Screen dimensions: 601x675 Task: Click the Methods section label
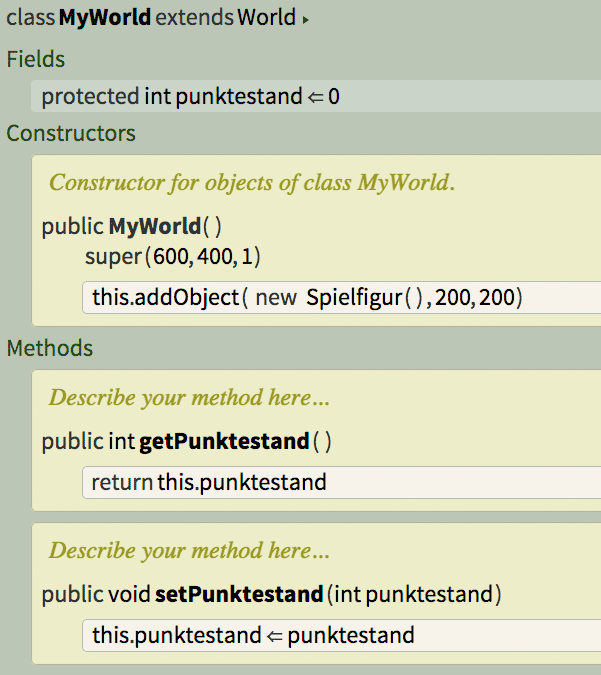click(x=50, y=349)
